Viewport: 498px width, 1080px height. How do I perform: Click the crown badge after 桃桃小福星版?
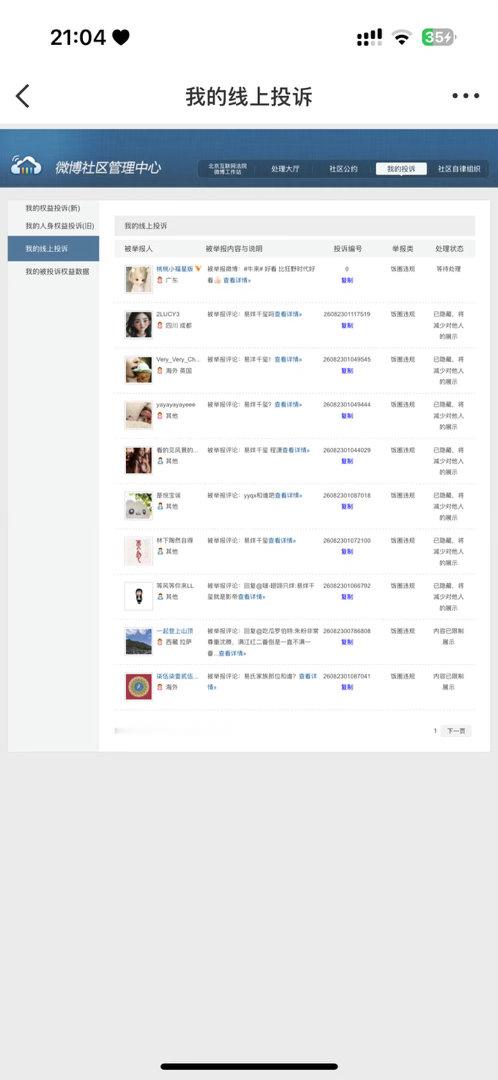coord(198,269)
